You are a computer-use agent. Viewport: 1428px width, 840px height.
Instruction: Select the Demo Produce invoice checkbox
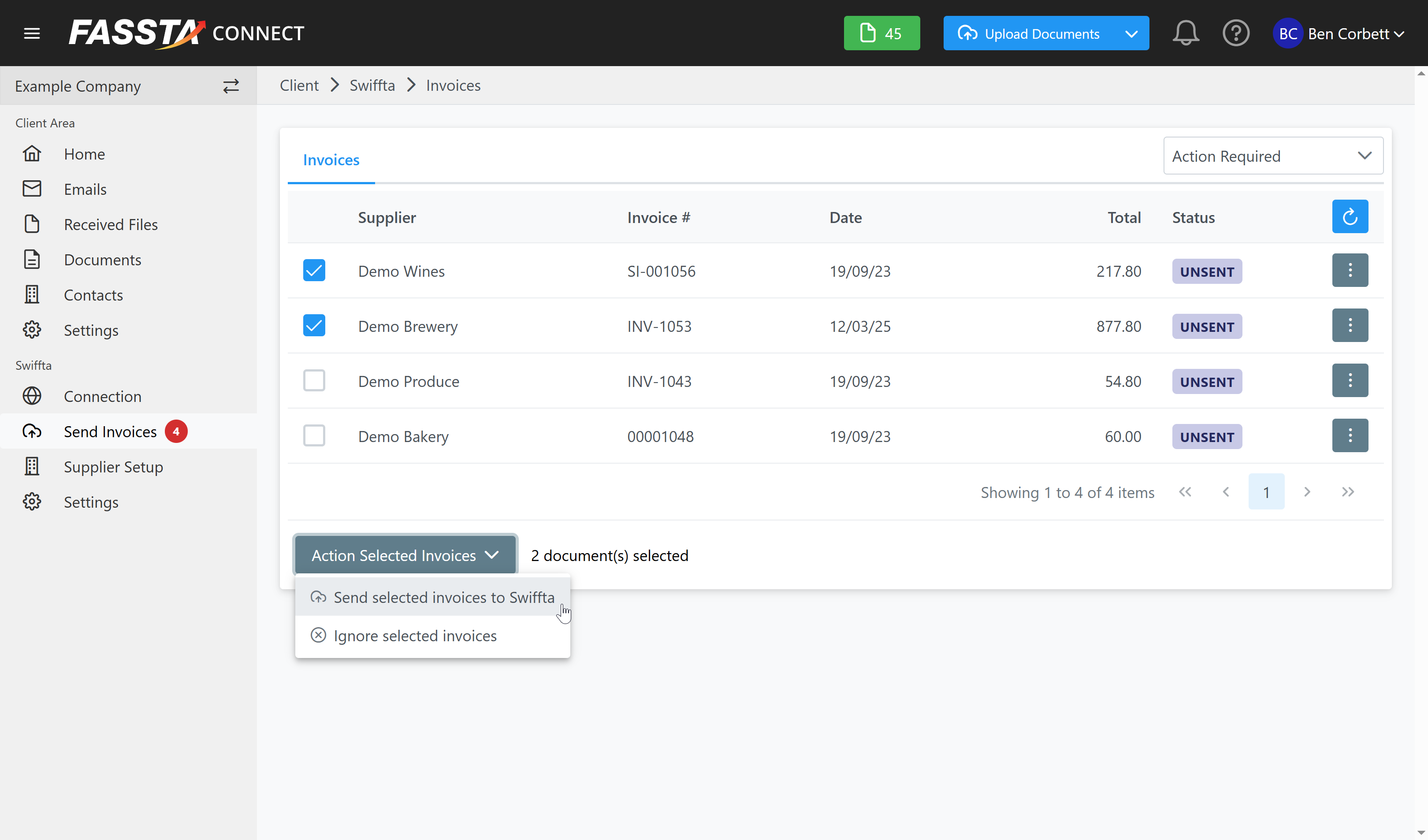[x=314, y=381]
